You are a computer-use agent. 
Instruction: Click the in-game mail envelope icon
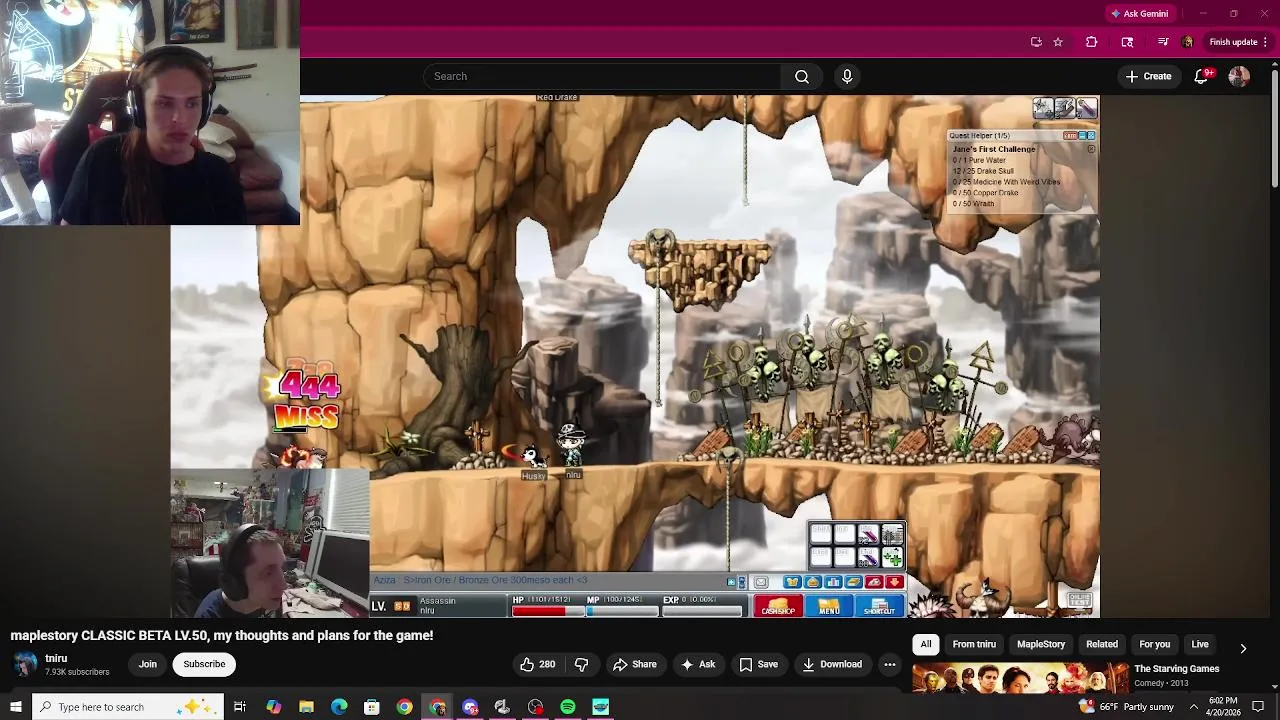(762, 582)
